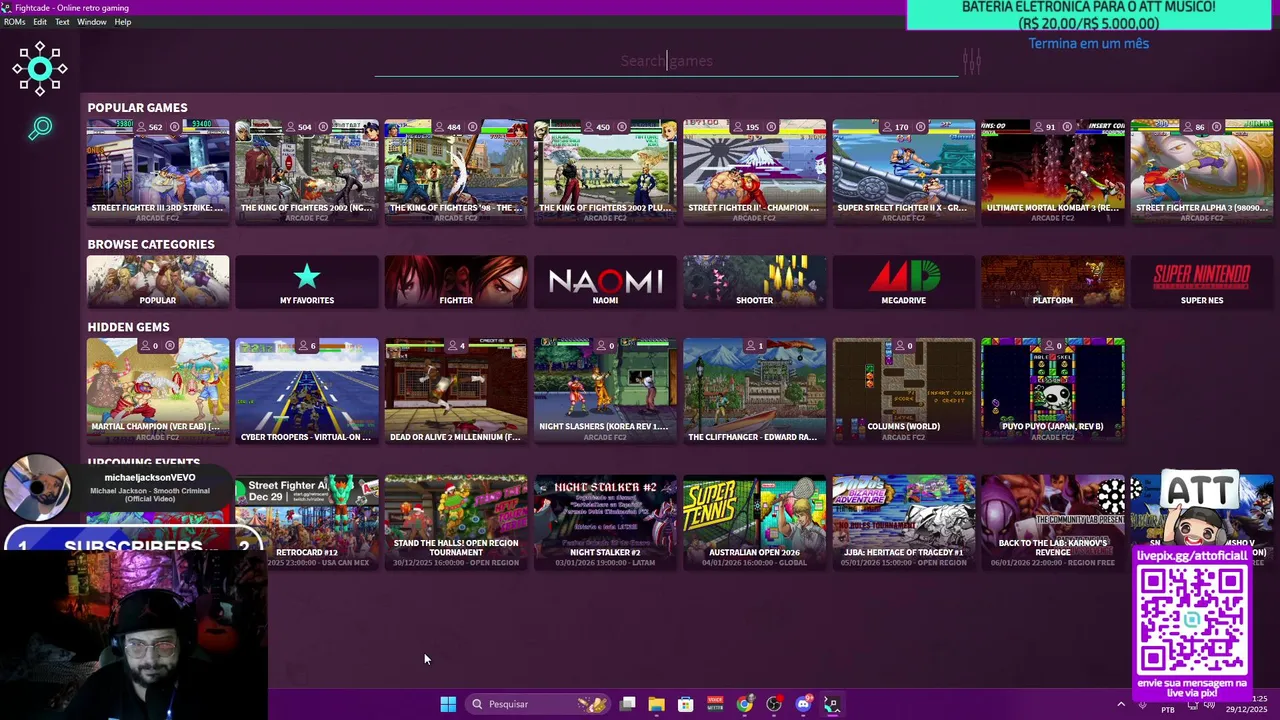Viewport: 1280px width, 720px height.
Task: Open OBS Studio from taskbar
Action: (774, 704)
